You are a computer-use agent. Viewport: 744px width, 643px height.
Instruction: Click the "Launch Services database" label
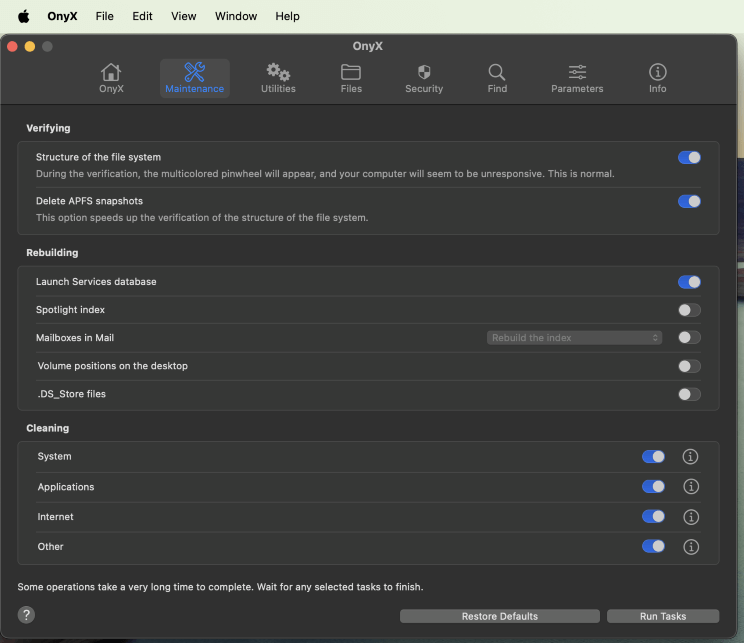pos(96,282)
